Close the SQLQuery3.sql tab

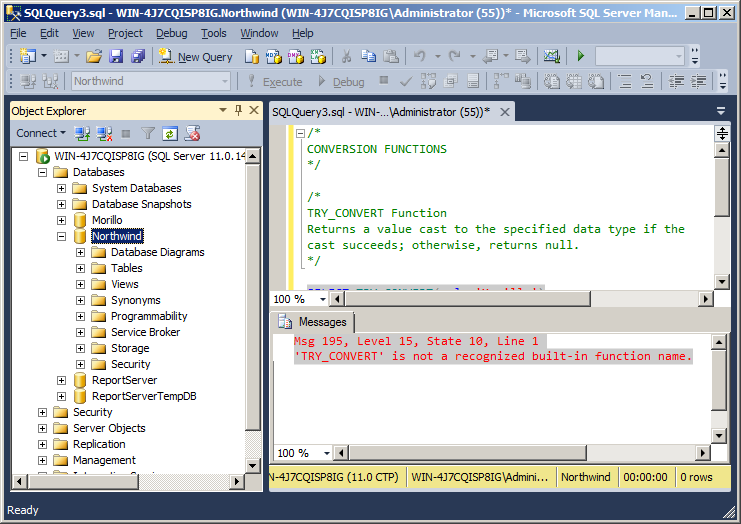505,112
